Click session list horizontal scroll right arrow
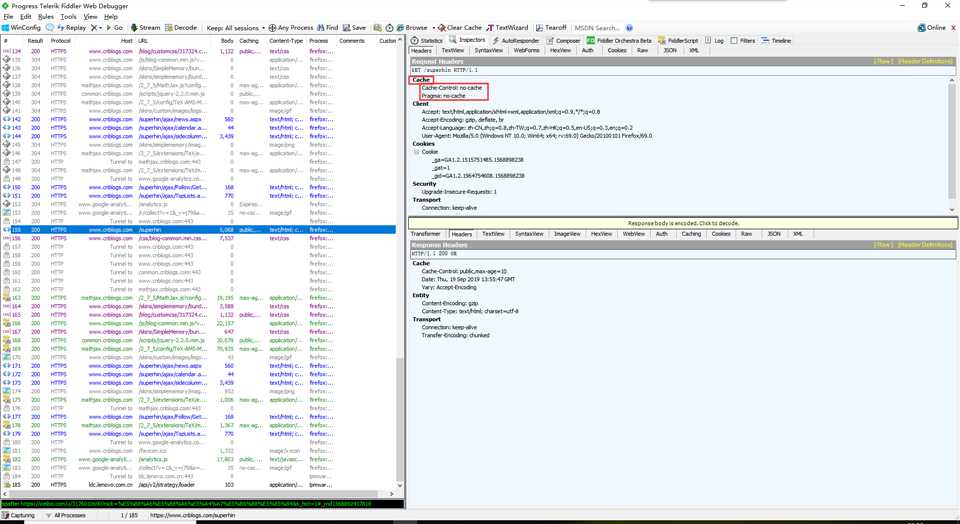960x524 pixels. point(392,493)
